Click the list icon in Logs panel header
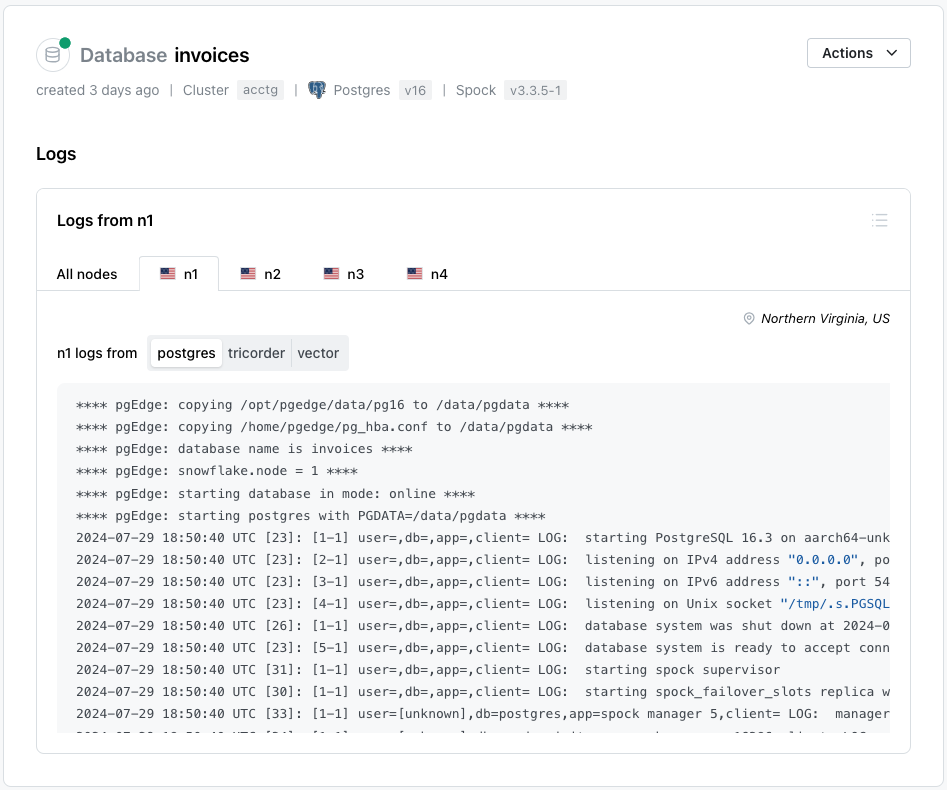The image size is (947, 790). click(879, 220)
